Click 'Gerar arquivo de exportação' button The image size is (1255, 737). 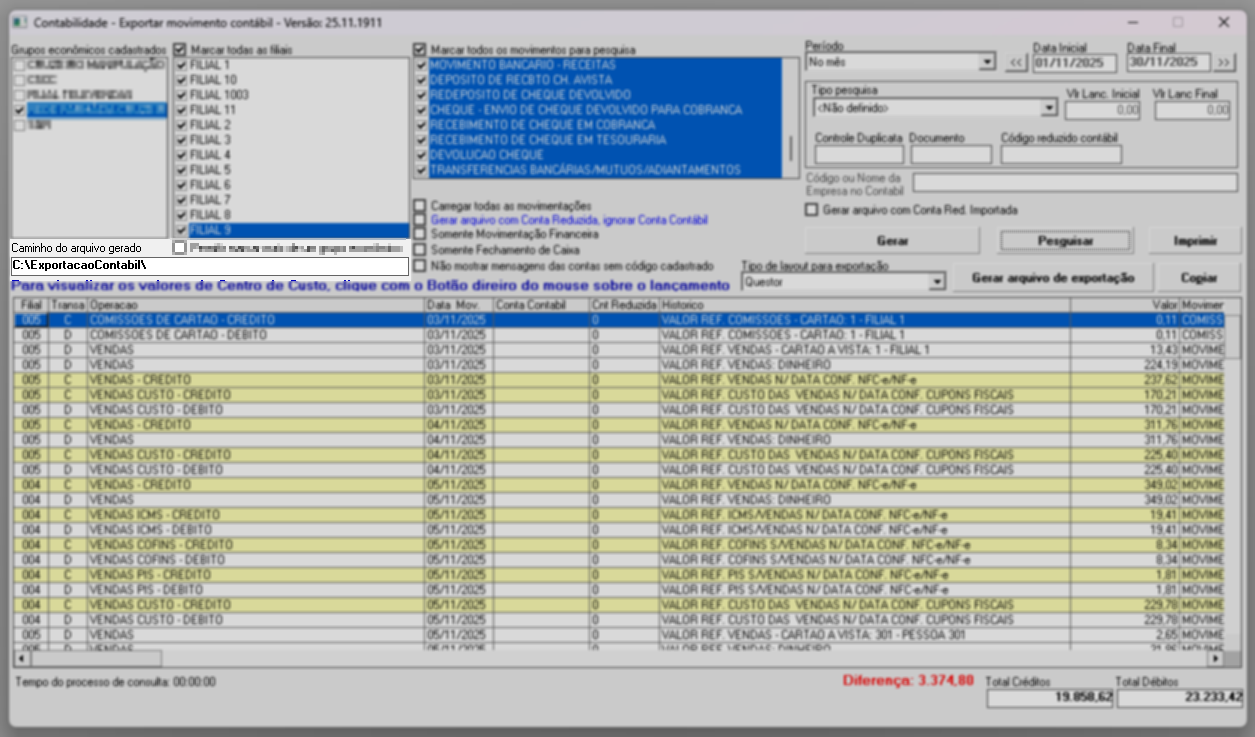click(1053, 278)
